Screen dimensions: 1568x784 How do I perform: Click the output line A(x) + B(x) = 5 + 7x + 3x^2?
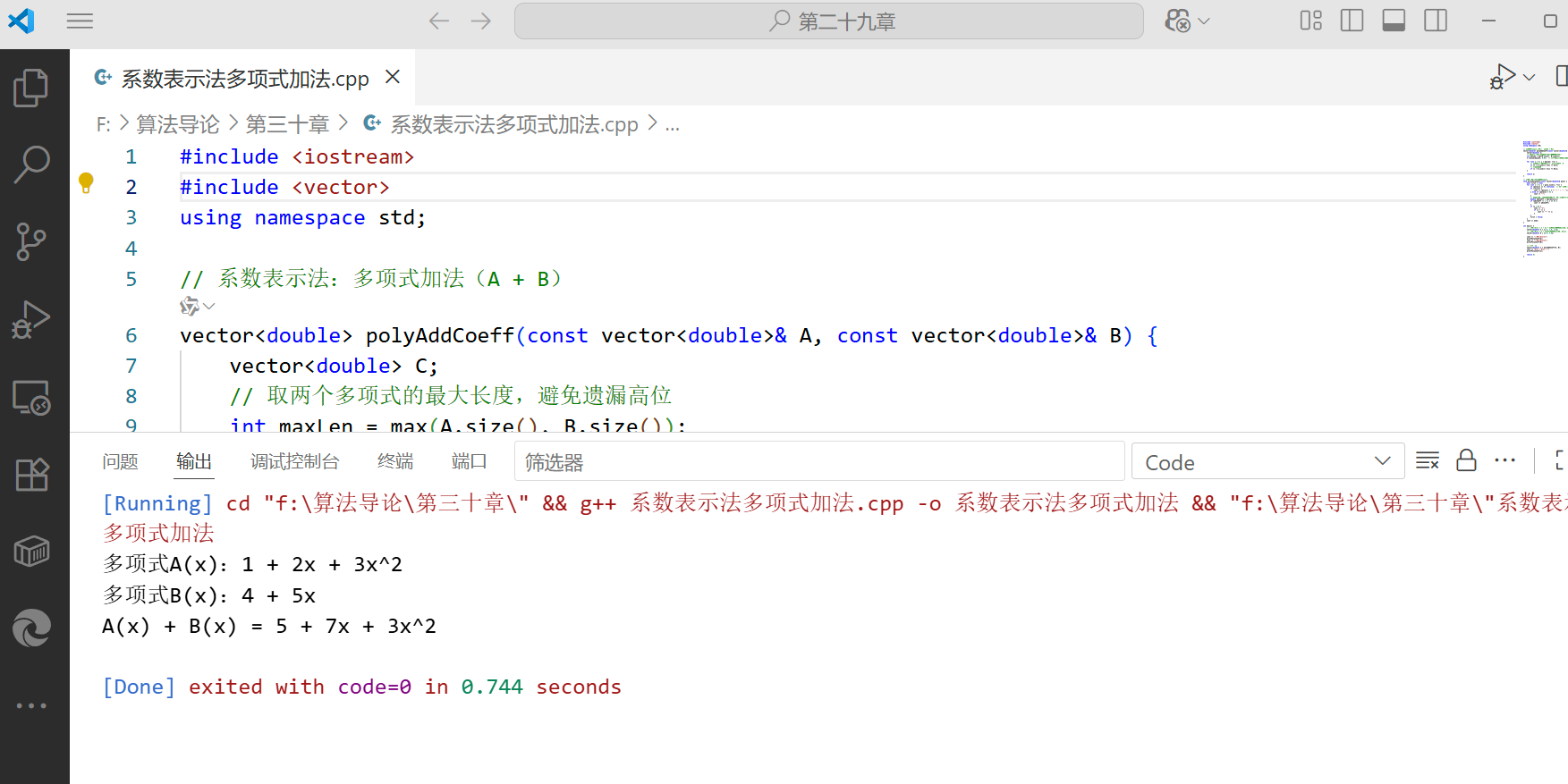tap(269, 627)
